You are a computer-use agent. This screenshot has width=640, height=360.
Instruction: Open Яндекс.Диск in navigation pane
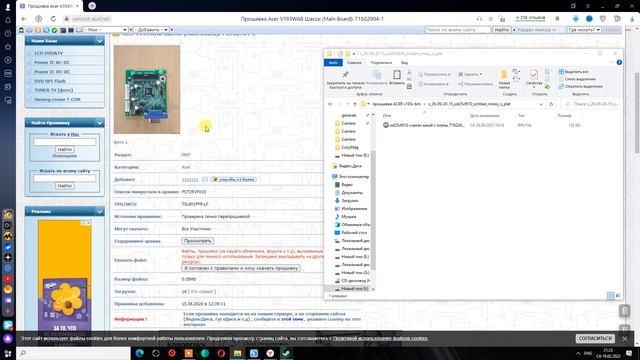[x=347, y=166]
